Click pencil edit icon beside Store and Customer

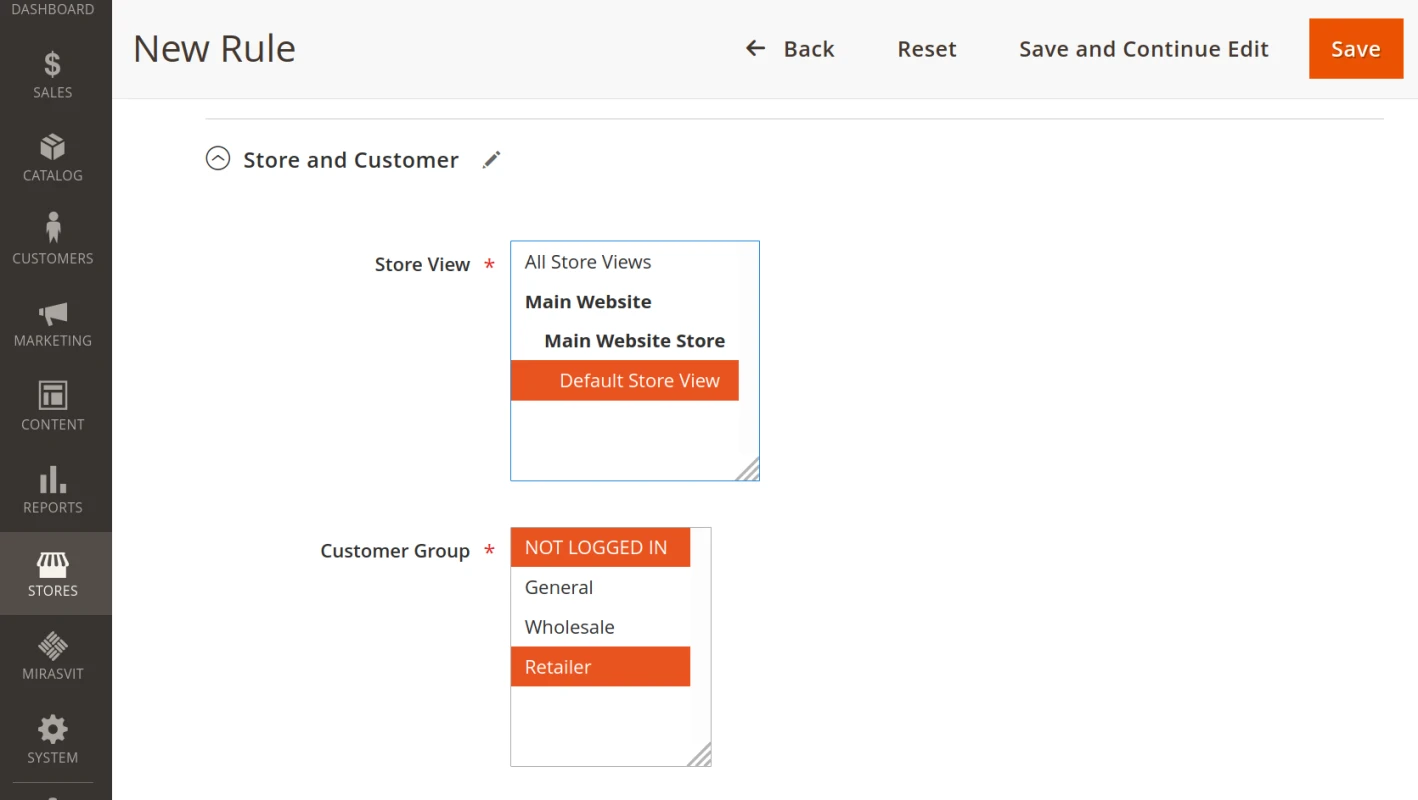click(x=491, y=160)
